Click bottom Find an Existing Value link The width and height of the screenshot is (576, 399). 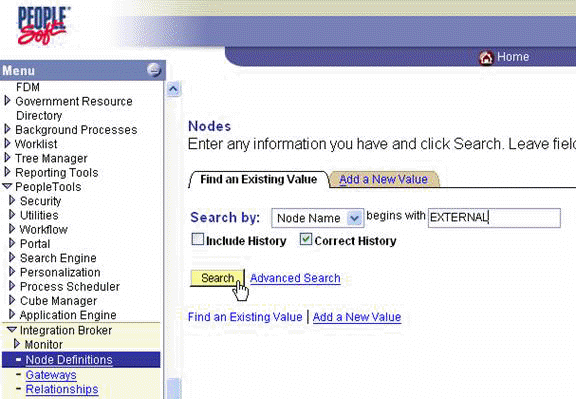245,317
